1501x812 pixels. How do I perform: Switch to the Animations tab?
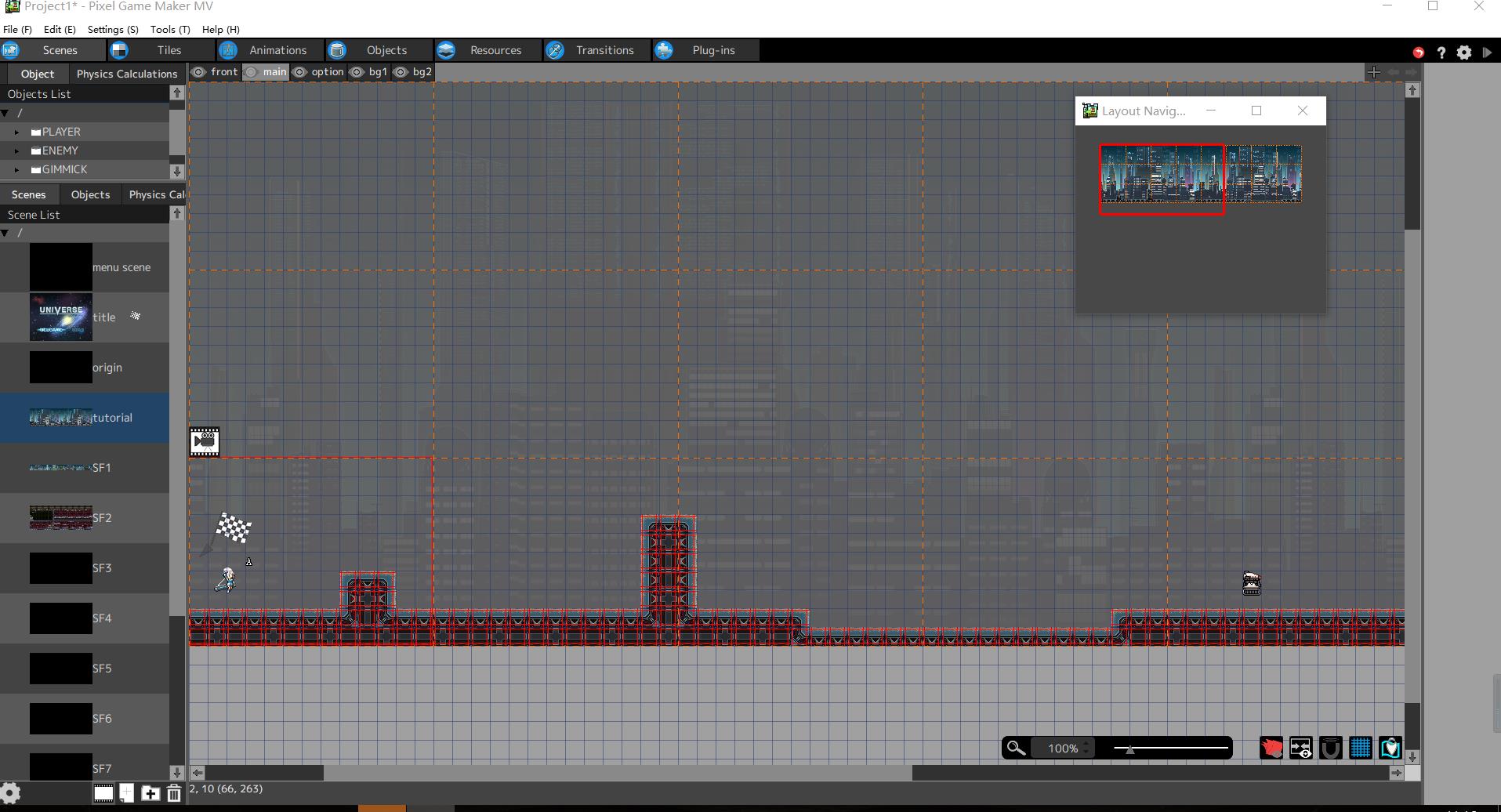coord(270,50)
